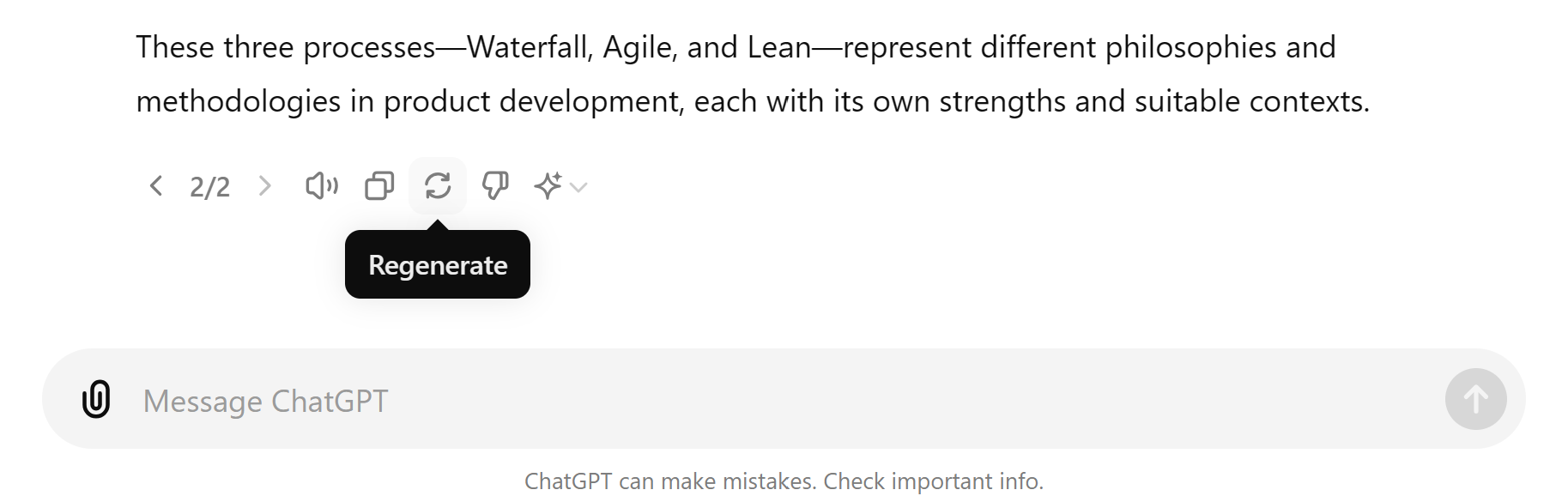
Task: Copy the response to clipboard
Action: pos(378,185)
